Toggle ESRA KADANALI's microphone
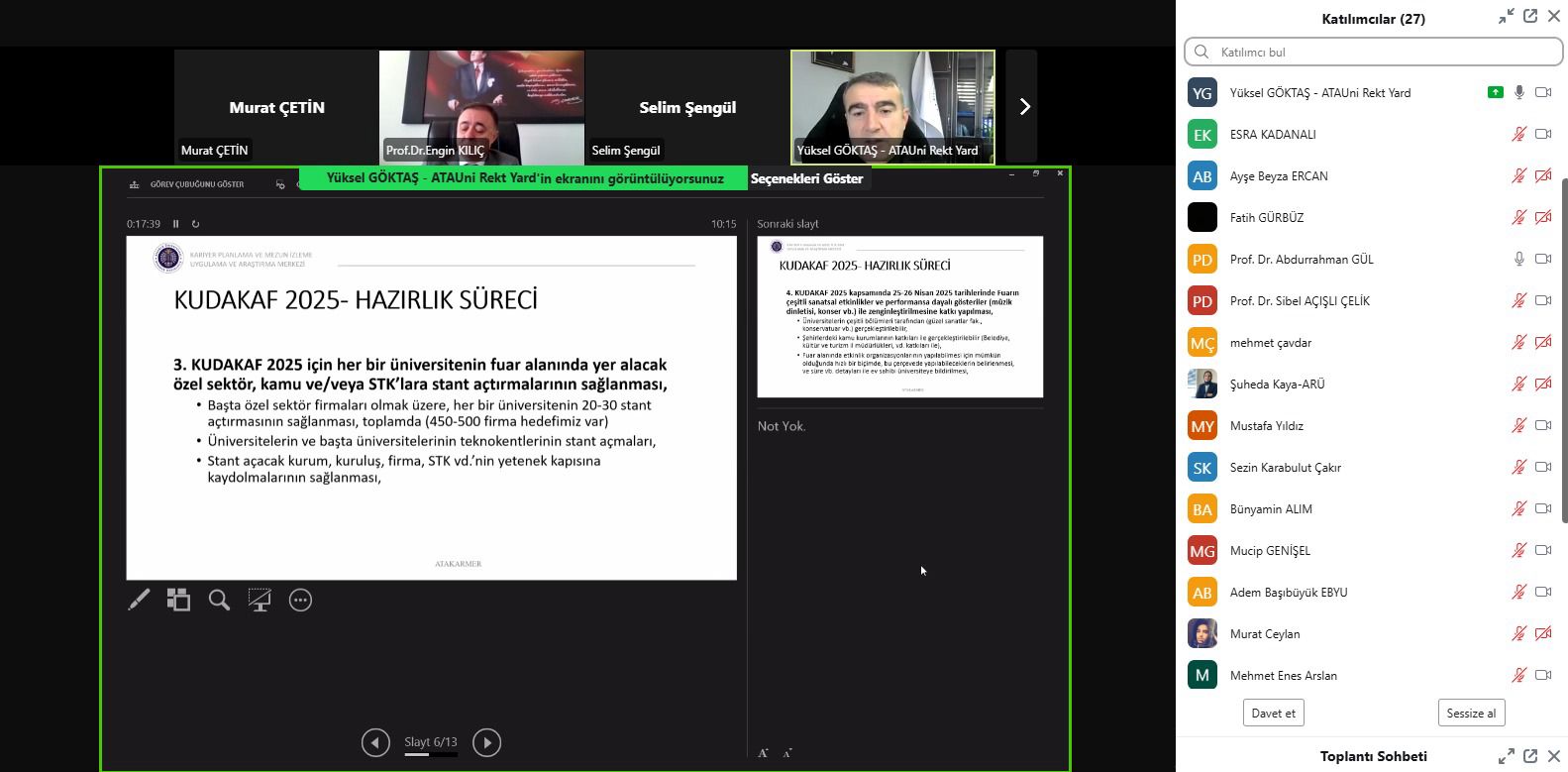Image resolution: width=1568 pixels, height=772 pixels. click(1518, 134)
